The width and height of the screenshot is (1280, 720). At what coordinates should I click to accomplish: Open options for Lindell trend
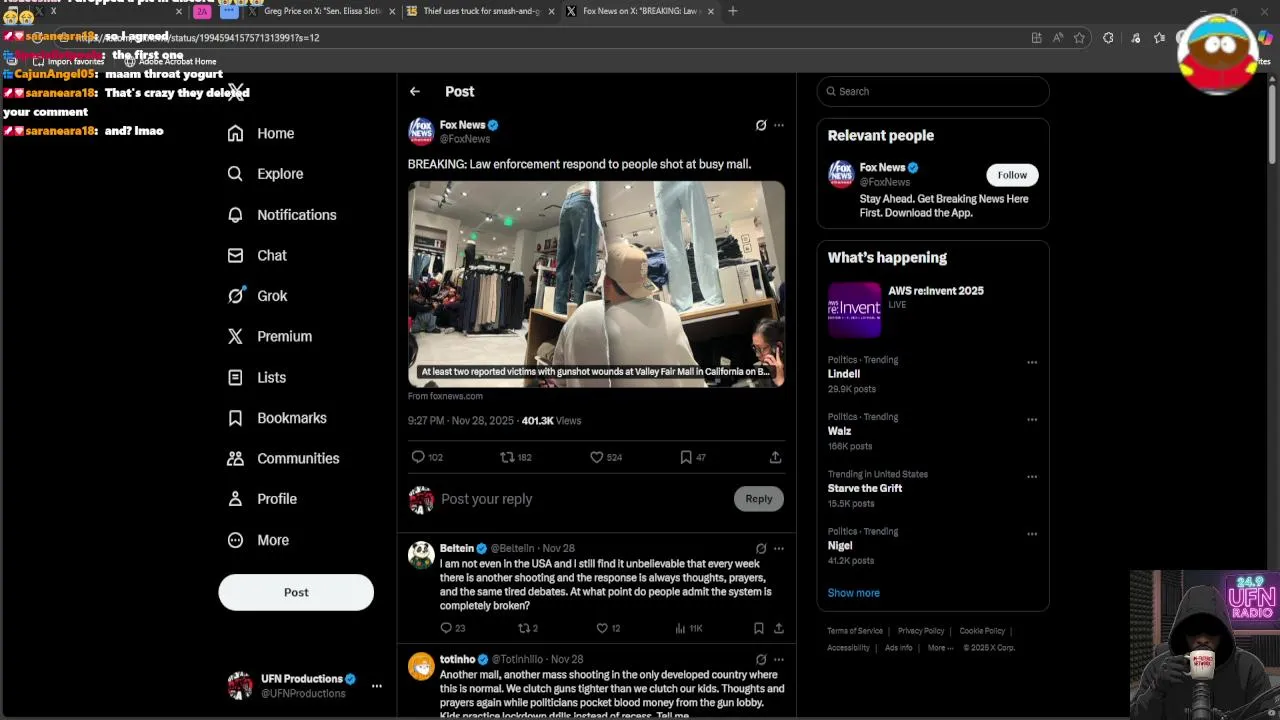point(1032,362)
